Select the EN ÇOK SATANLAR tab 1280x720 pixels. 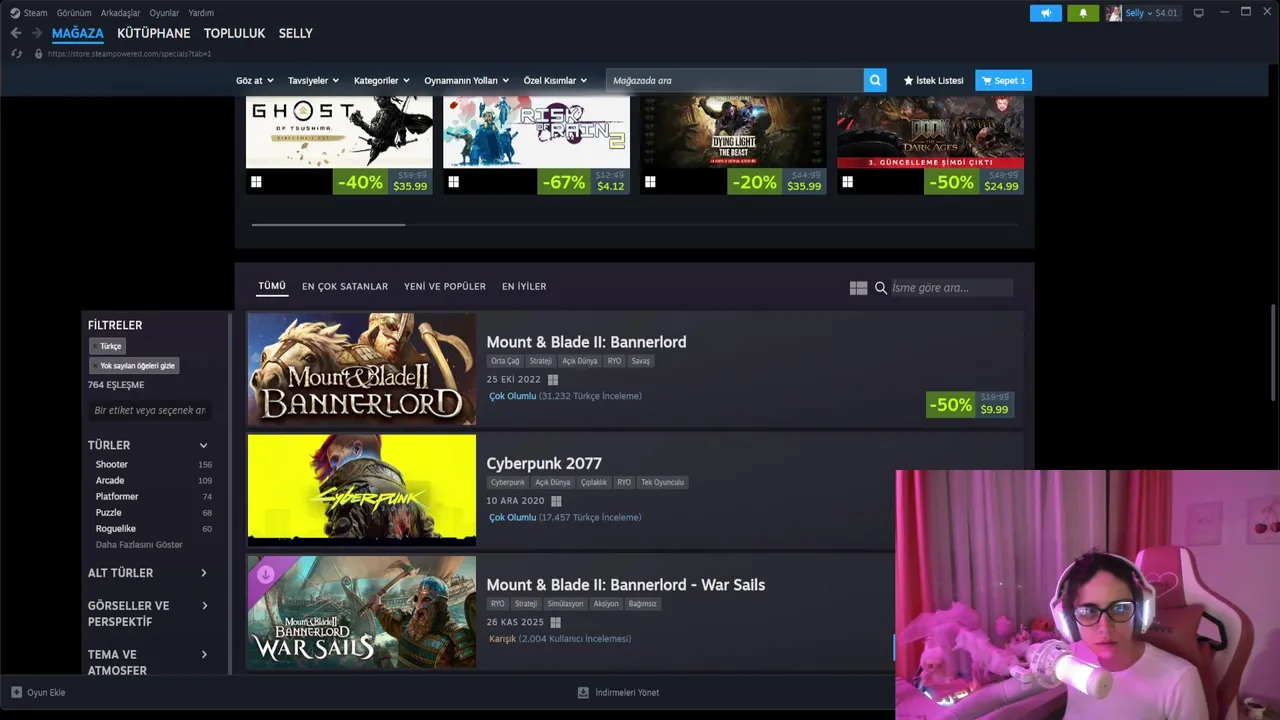click(345, 287)
